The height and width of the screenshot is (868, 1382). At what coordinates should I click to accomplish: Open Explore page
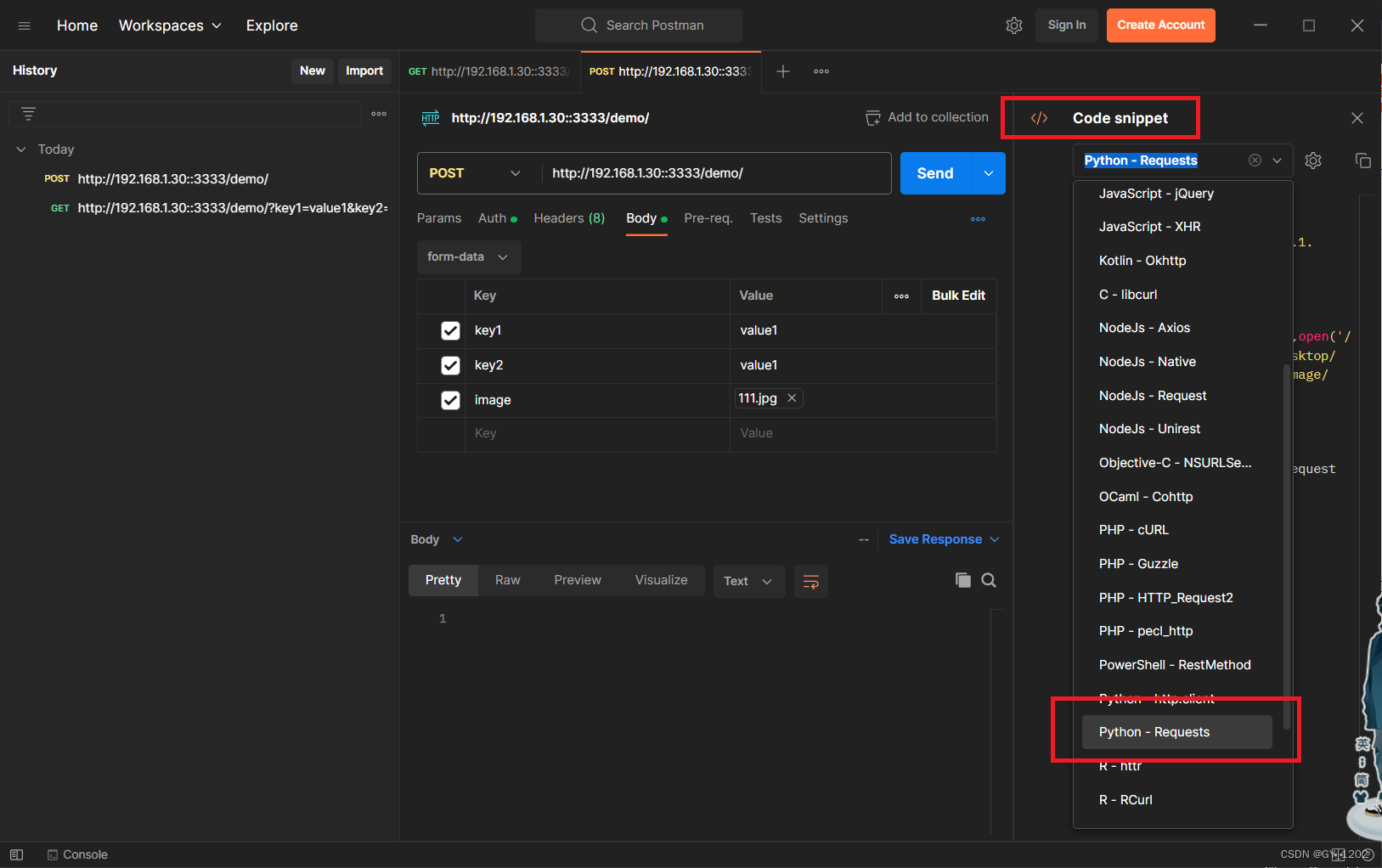pyautogui.click(x=272, y=25)
